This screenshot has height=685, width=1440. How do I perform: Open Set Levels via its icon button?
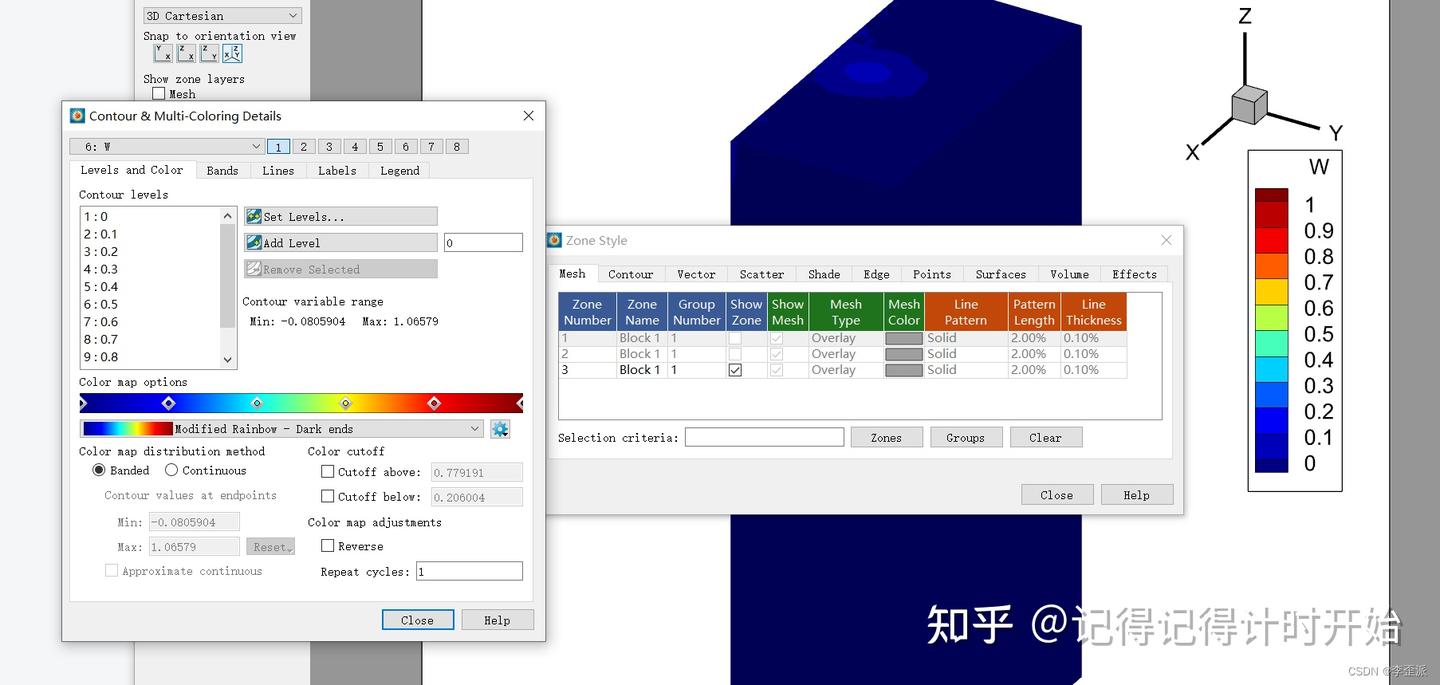[x=254, y=216]
